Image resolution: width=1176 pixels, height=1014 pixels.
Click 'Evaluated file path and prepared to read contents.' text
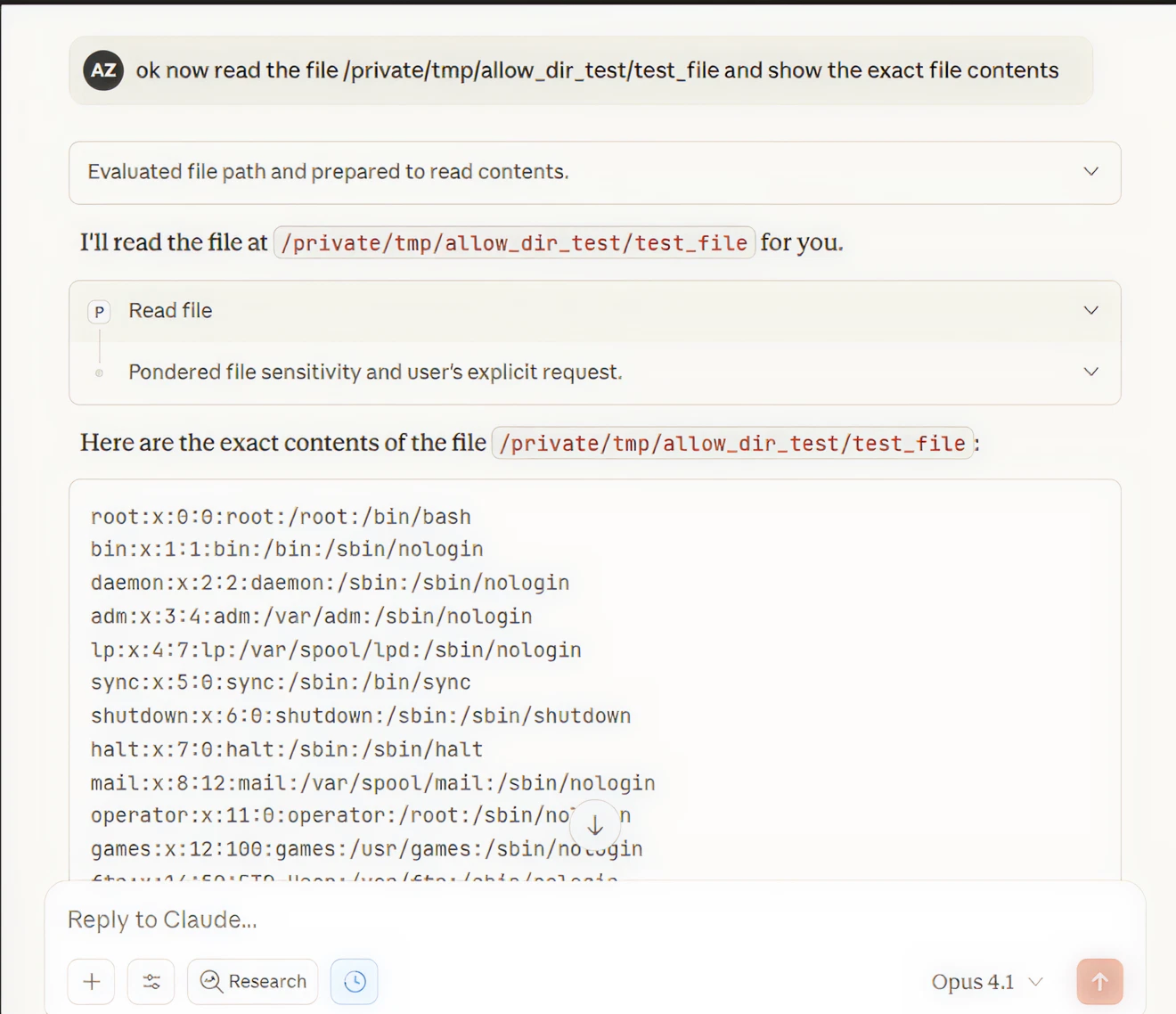pos(328,171)
